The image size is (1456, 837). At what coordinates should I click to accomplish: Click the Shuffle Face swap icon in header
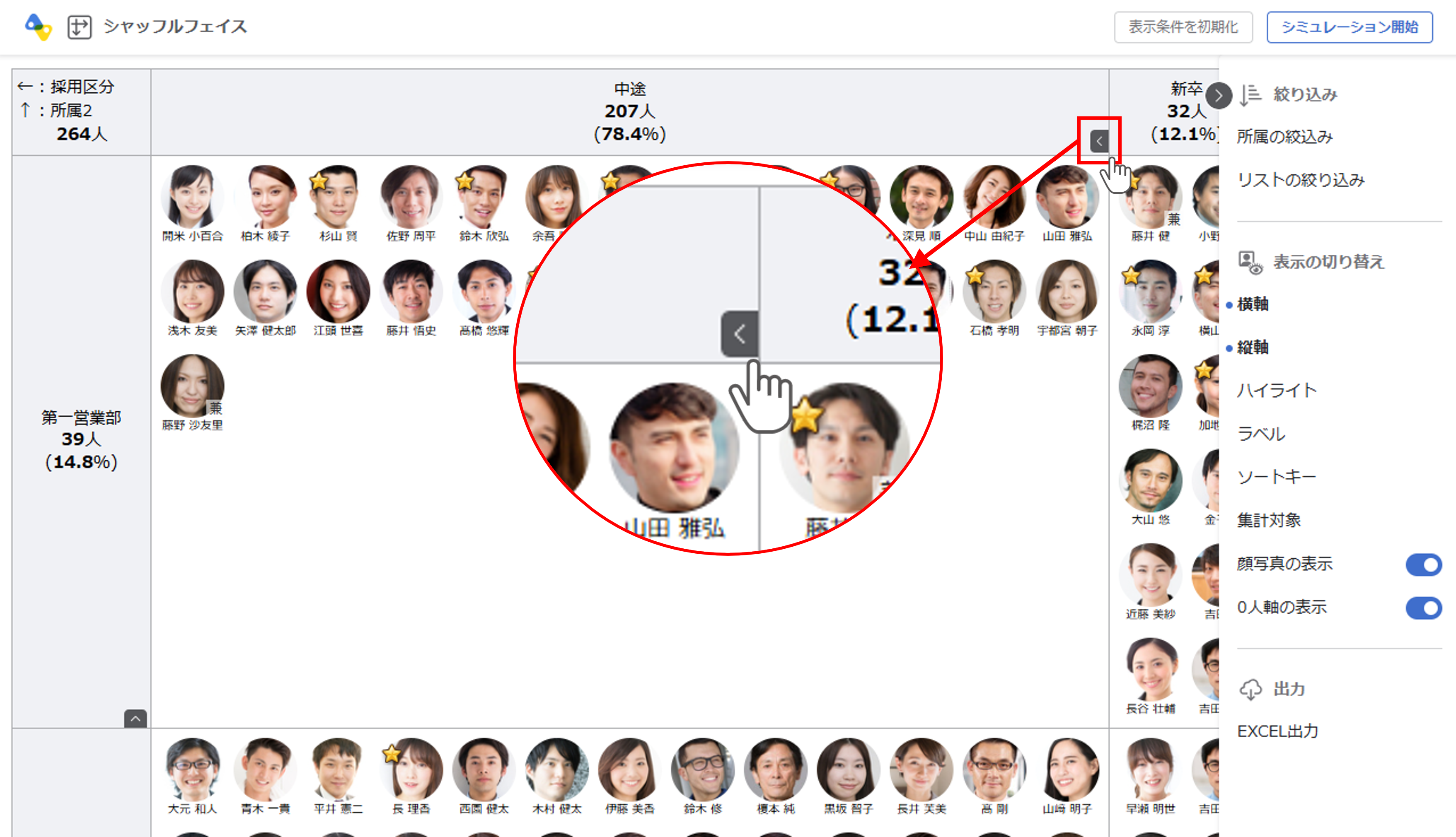[x=80, y=27]
